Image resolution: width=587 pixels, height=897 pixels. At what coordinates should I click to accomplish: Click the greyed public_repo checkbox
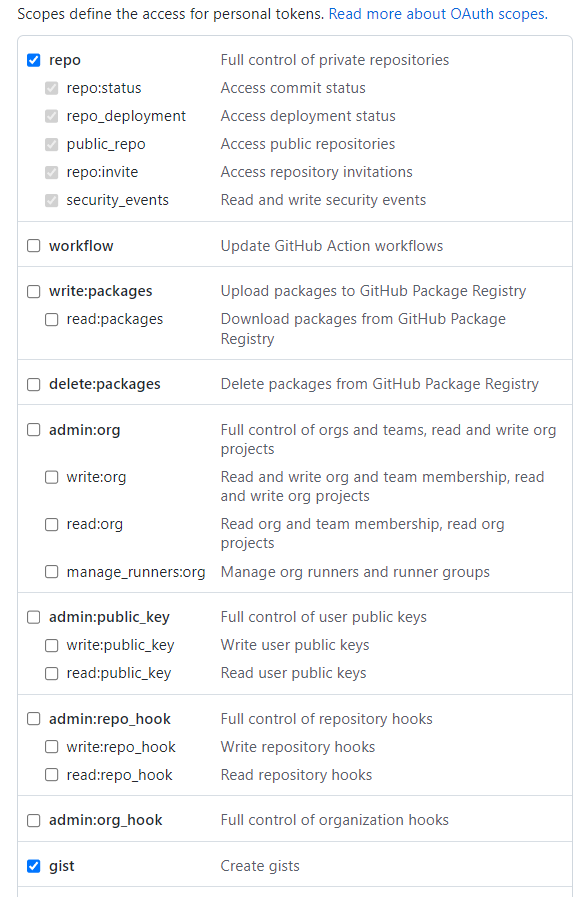(x=51, y=144)
